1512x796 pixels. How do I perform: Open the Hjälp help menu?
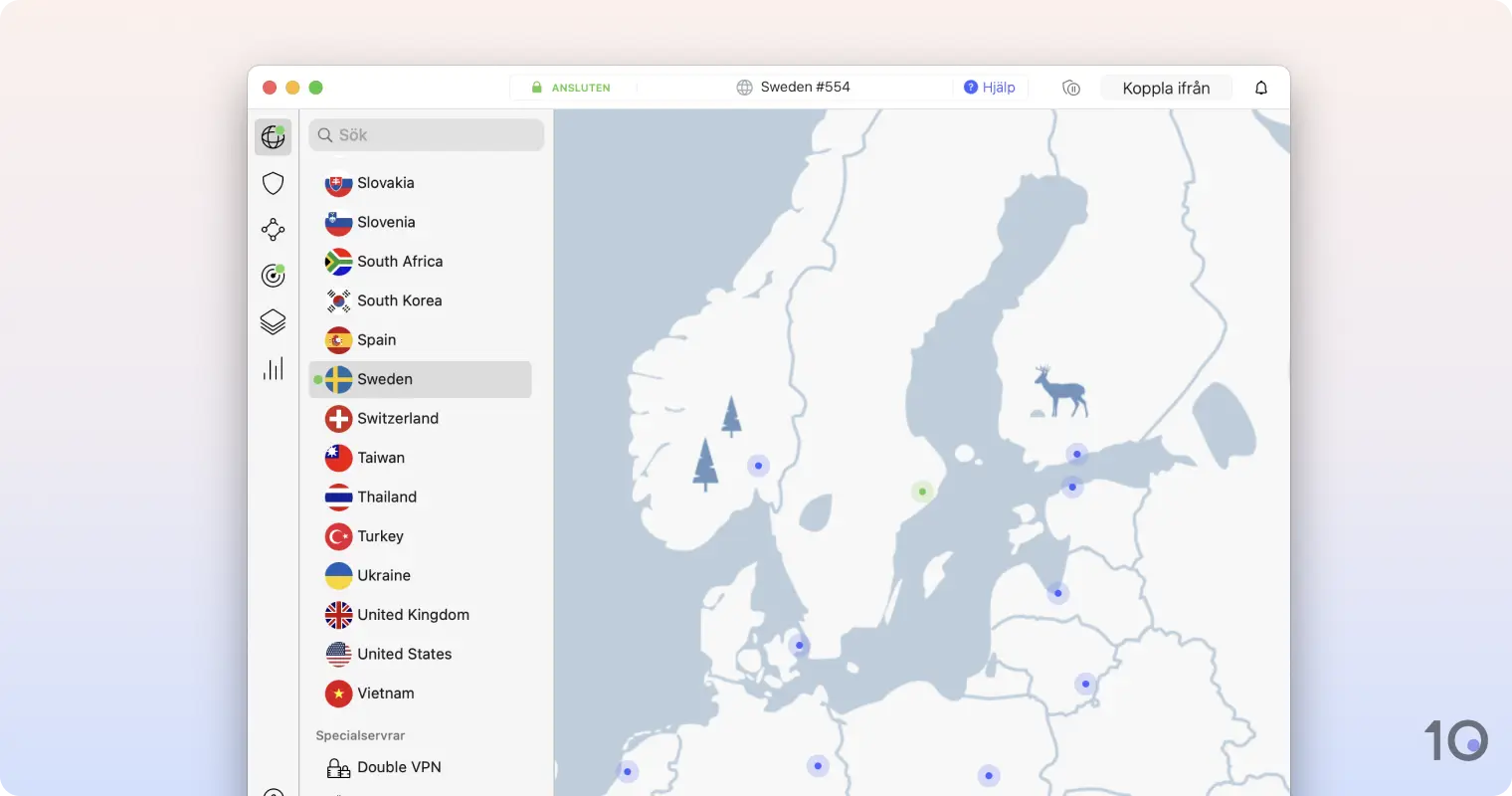point(991,87)
